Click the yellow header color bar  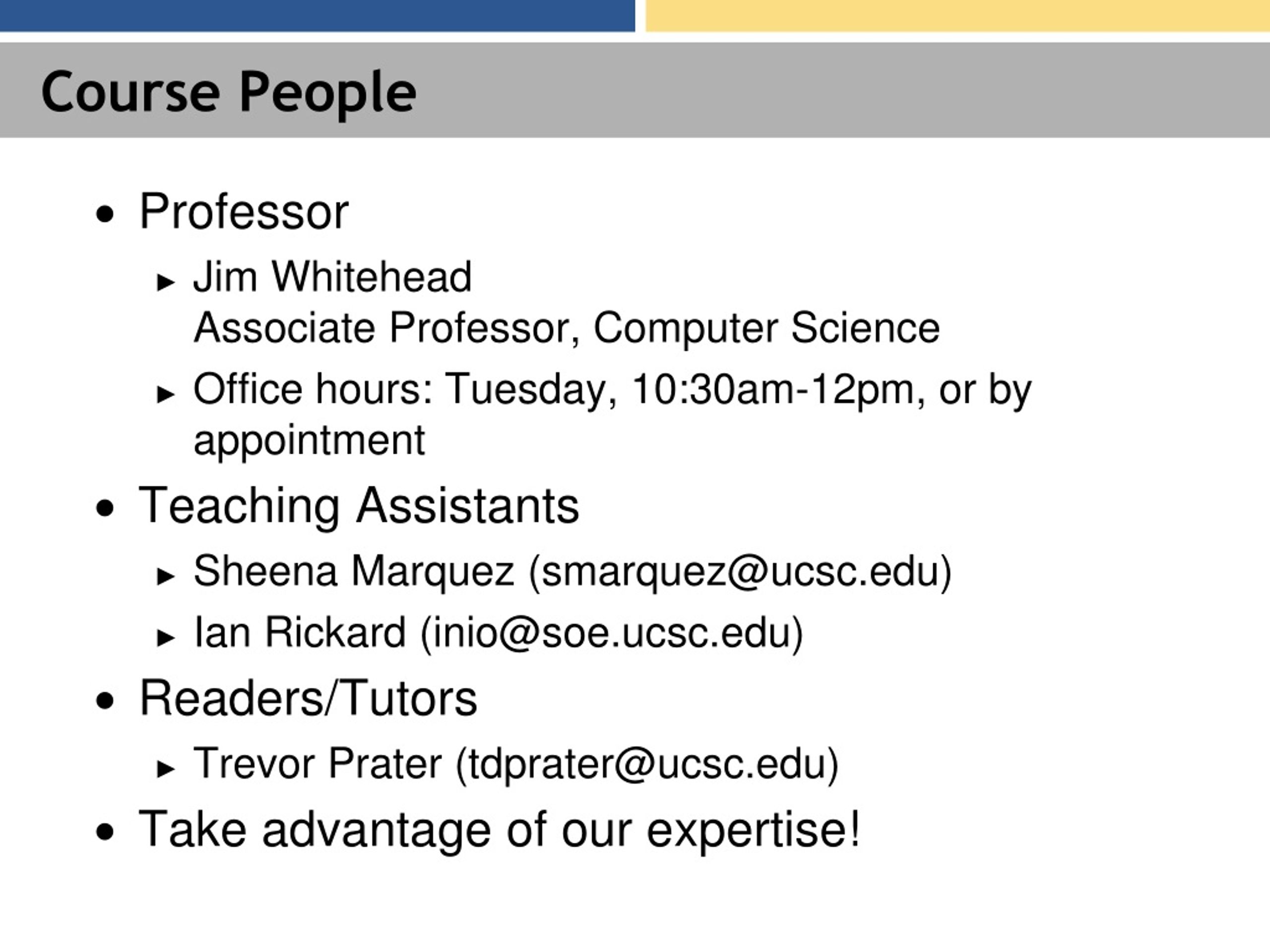tap(957, 15)
